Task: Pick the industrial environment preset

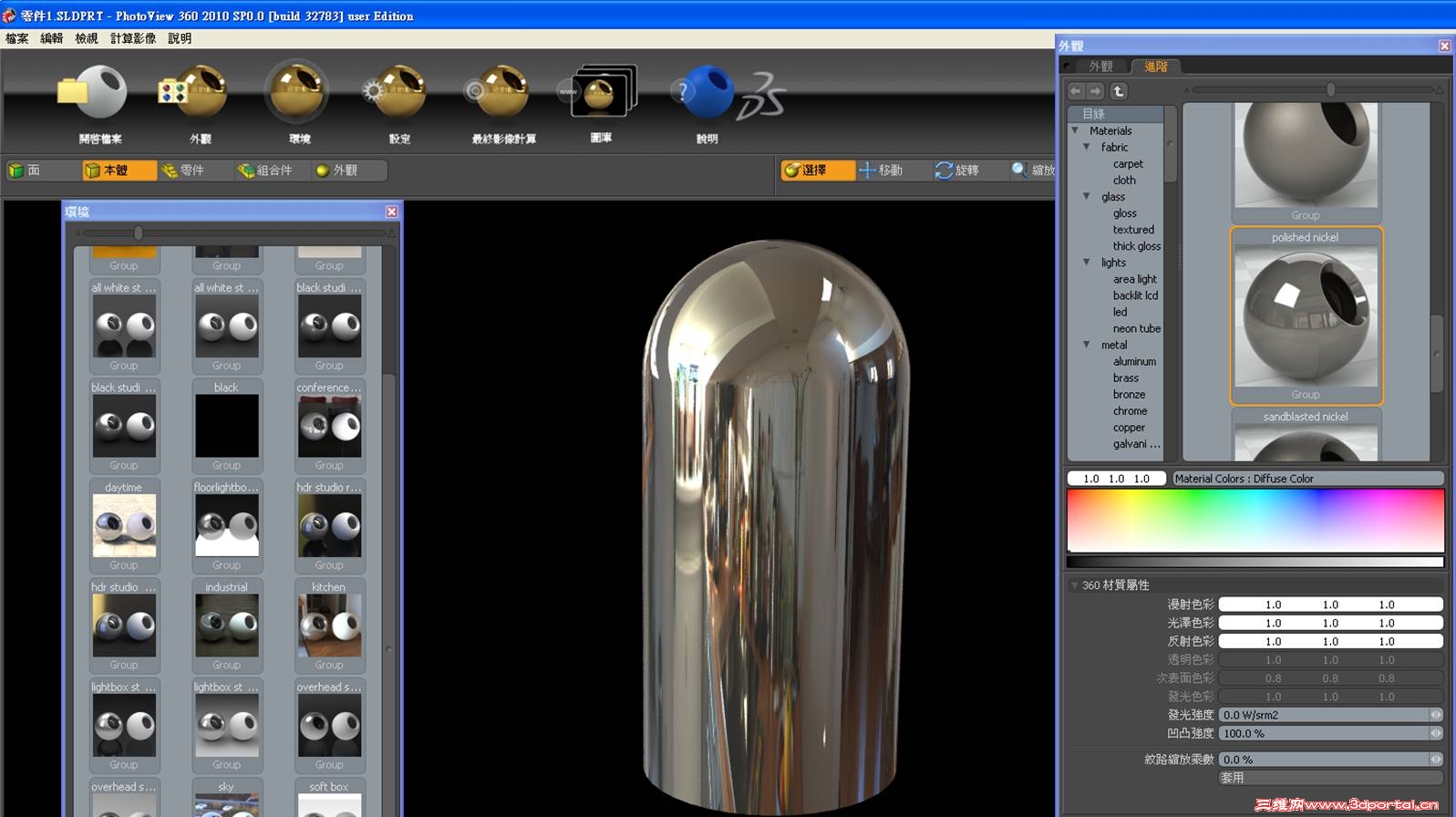Action: click(226, 626)
